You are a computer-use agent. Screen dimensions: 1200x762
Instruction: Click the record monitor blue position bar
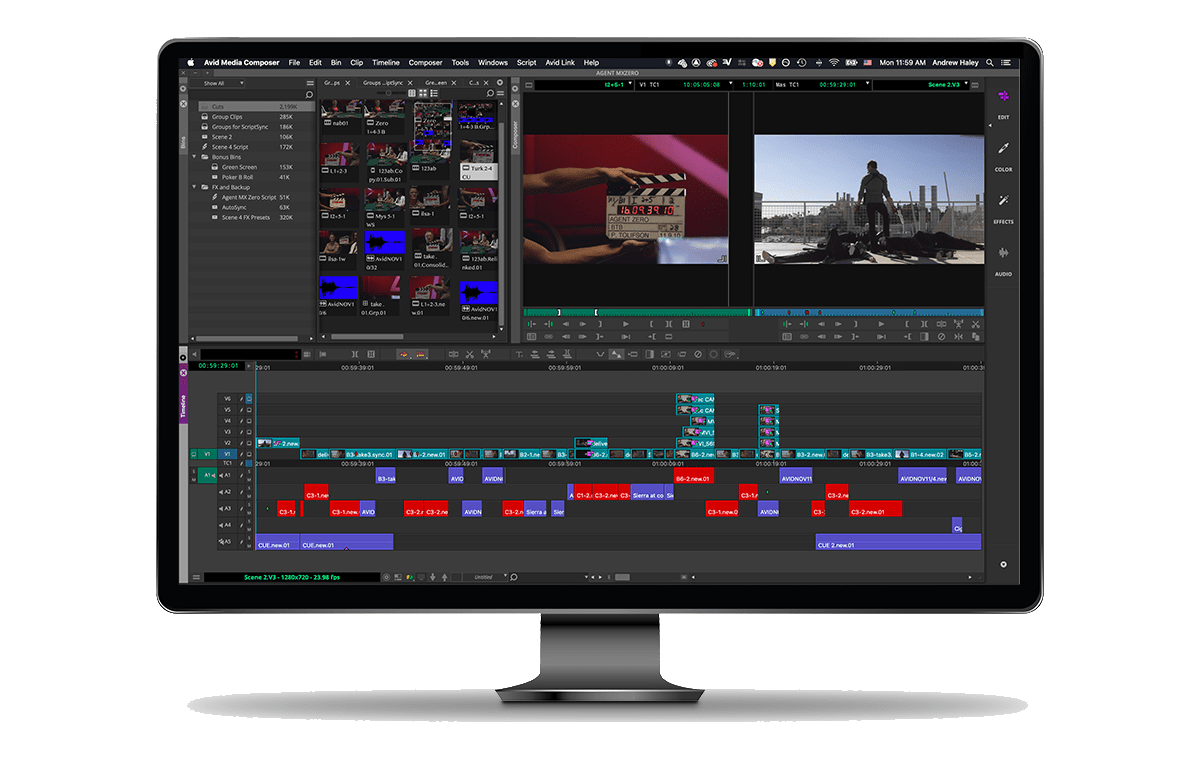coord(868,312)
